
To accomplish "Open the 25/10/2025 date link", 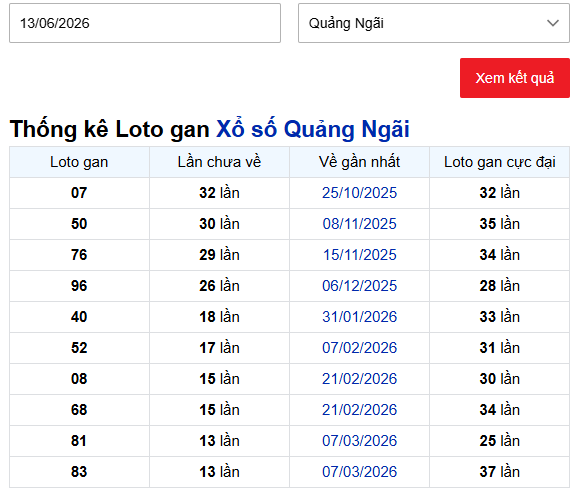I will click(x=360, y=193).
